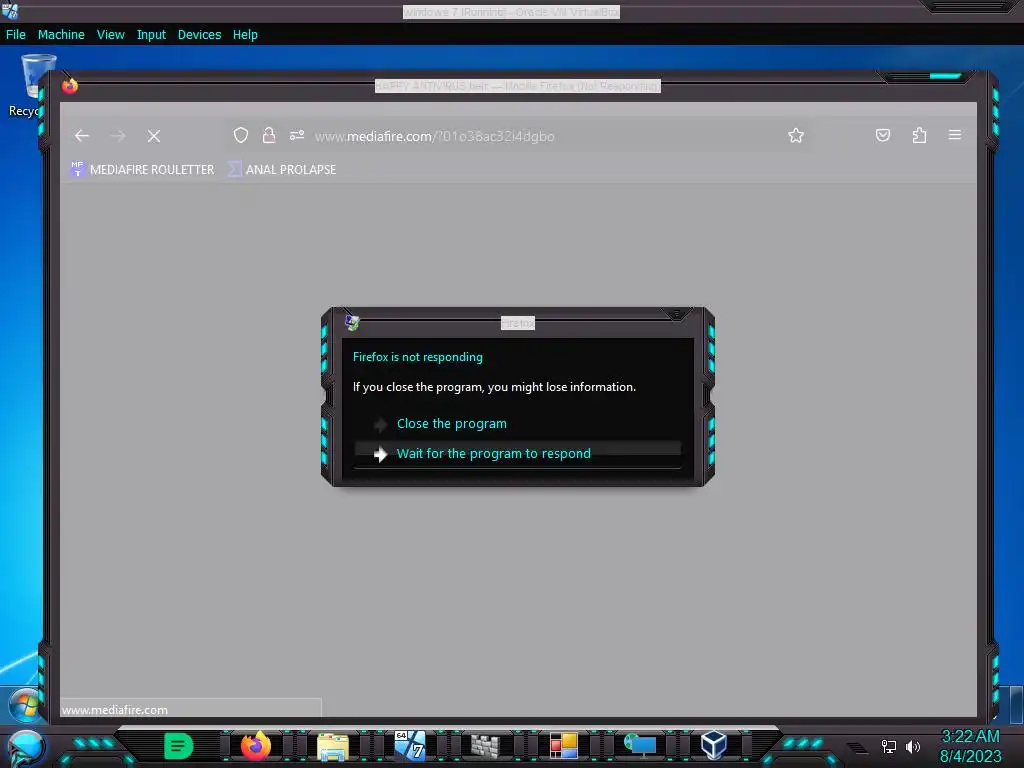Open the network monitor taskbar icon

pyautogui.click(x=640, y=745)
